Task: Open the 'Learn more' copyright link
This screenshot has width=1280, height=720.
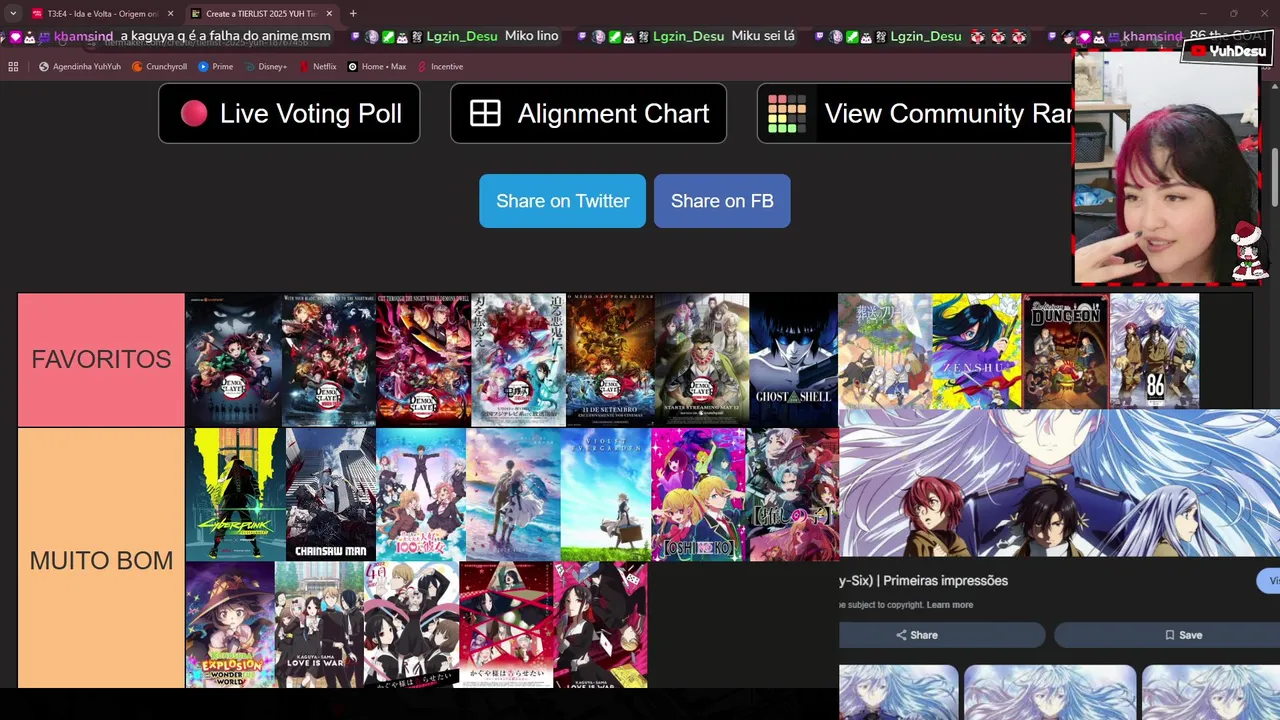Action: click(950, 605)
